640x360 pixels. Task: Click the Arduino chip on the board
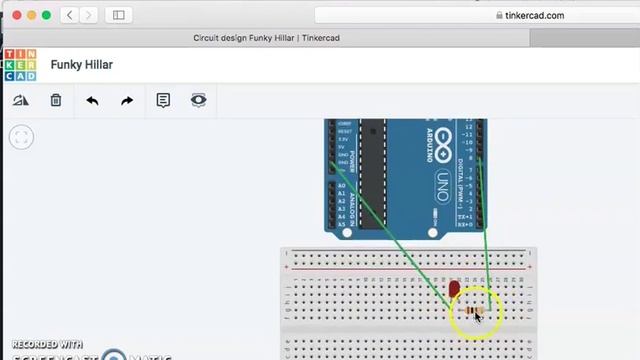coord(373,174)
